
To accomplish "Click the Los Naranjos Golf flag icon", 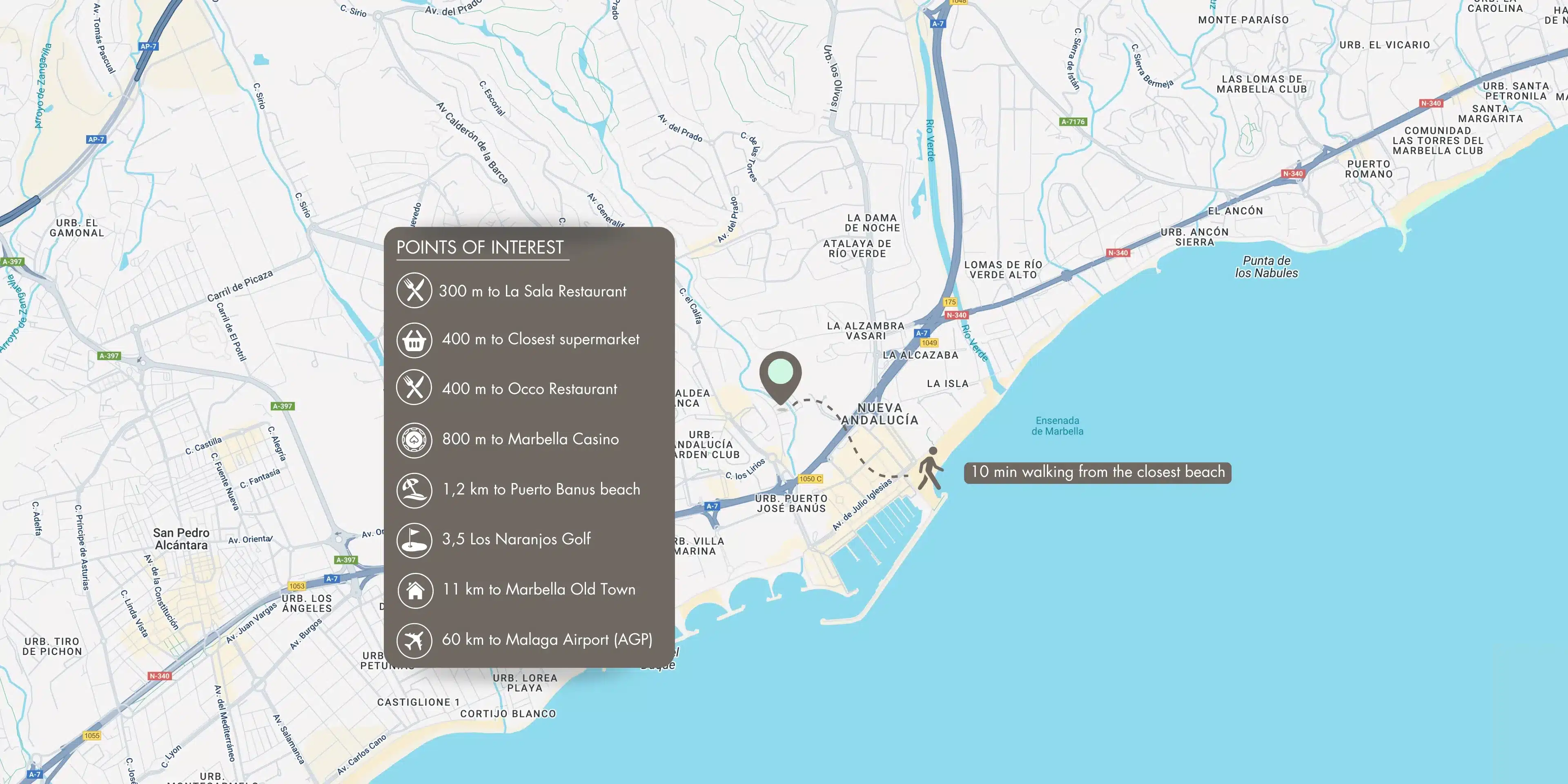I will (414, 540).
